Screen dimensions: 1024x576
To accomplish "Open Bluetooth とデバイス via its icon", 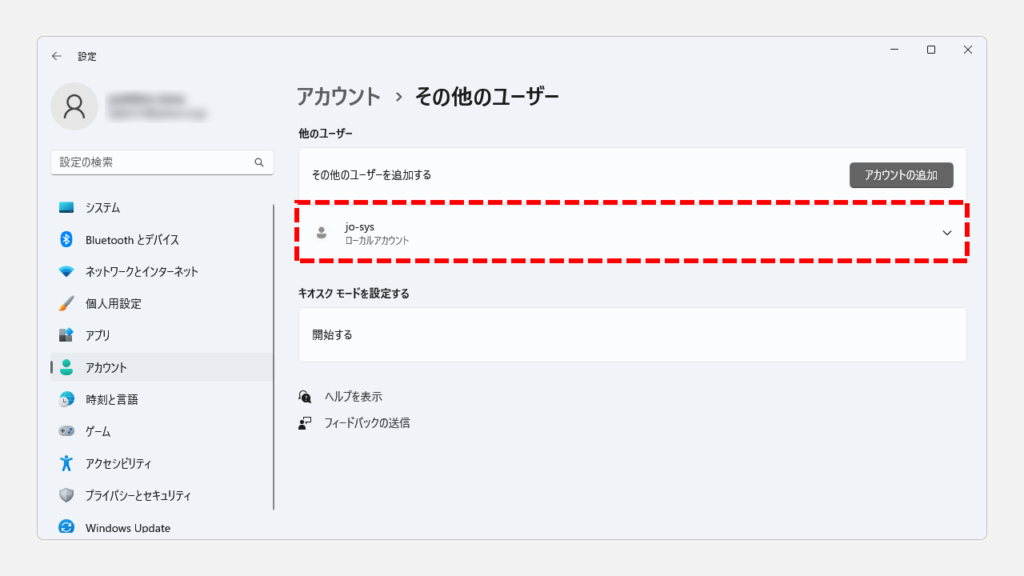I will coord(66,240).
